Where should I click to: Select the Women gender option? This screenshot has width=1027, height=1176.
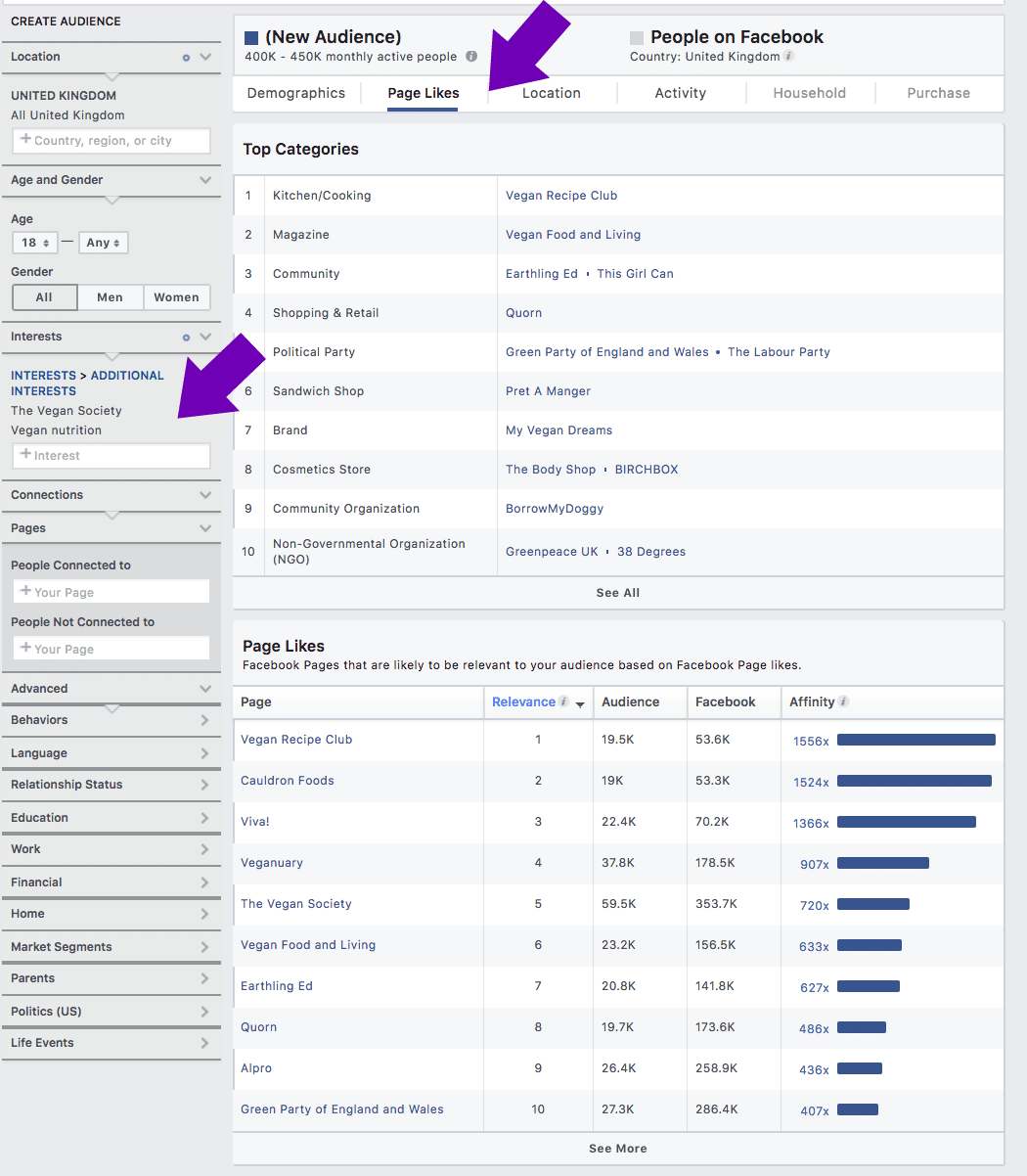(x=177, y=297)
